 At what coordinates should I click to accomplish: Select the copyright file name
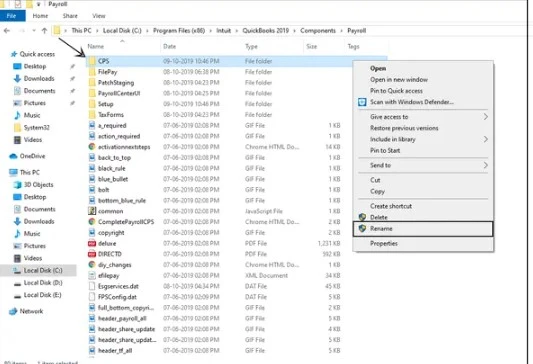pos(111,233)
